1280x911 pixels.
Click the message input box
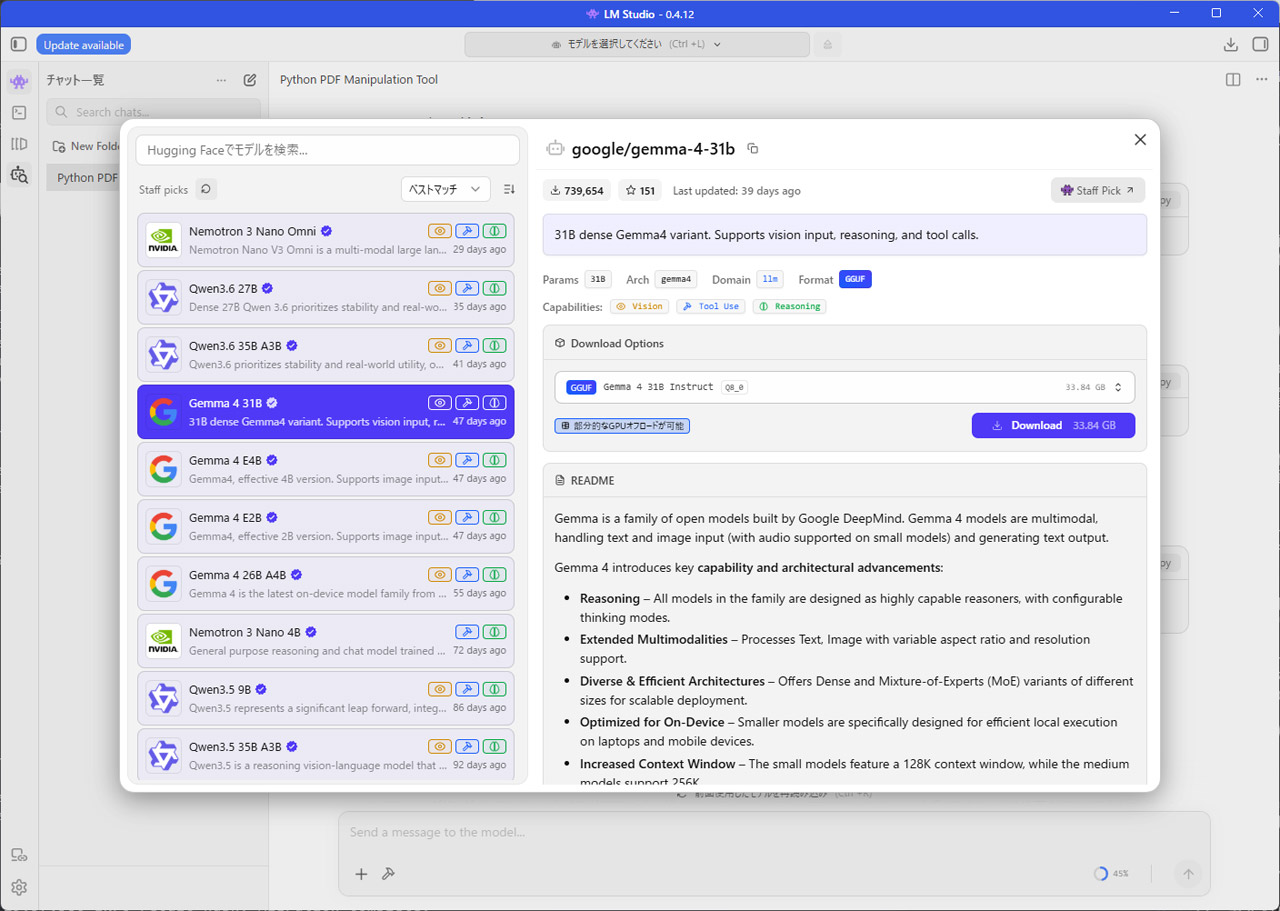(774, 832)
